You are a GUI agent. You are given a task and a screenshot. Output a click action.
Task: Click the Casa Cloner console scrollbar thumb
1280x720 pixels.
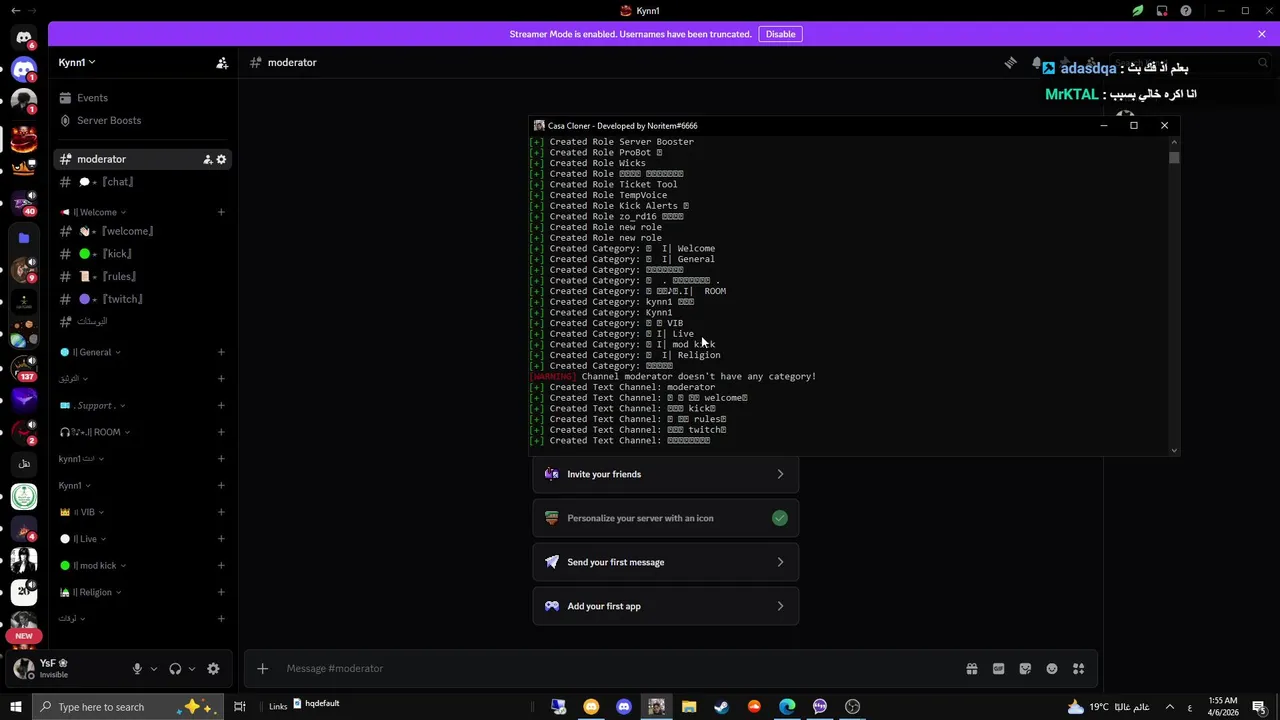(x=1174, y=157)
